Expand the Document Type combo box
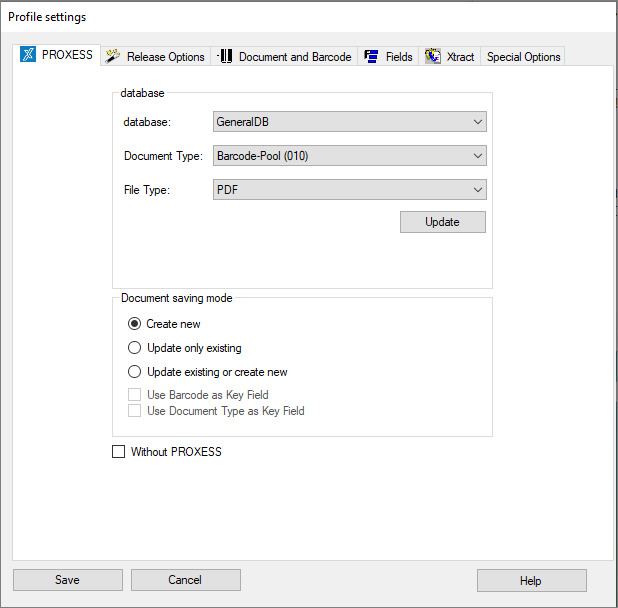Screen dimensions: 618x608 tap(350, 156)
